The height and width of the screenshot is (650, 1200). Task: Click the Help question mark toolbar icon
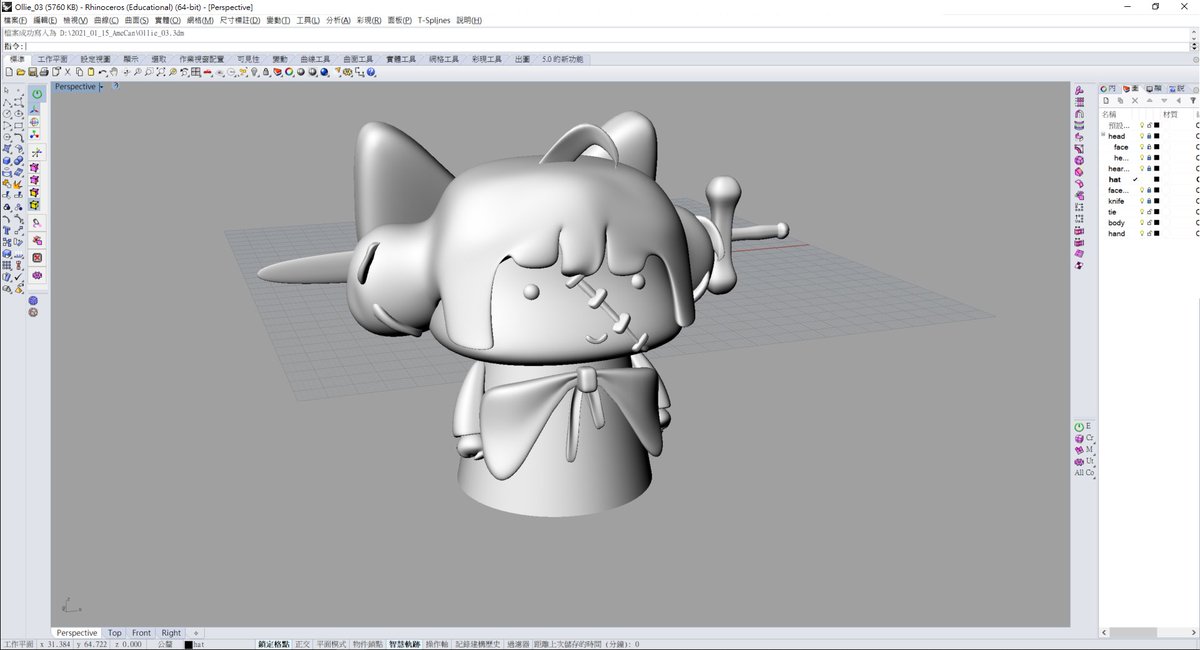point(372,72)
